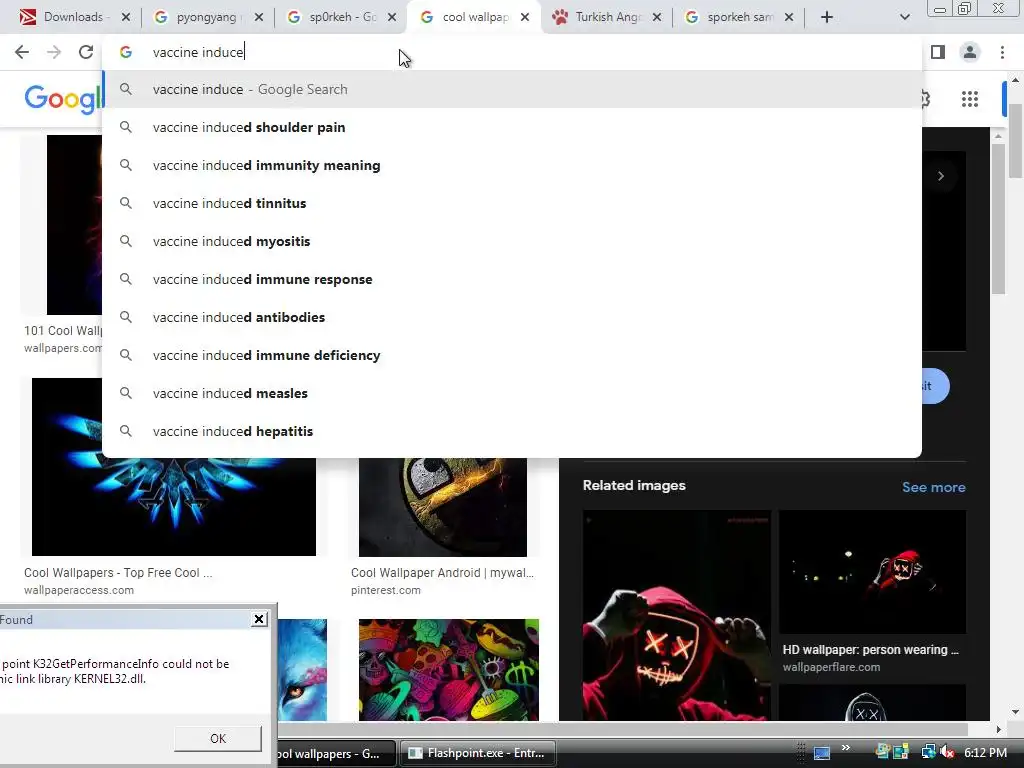Open the colorful doodle wallpaper thumbnail

tap(449, 670)
